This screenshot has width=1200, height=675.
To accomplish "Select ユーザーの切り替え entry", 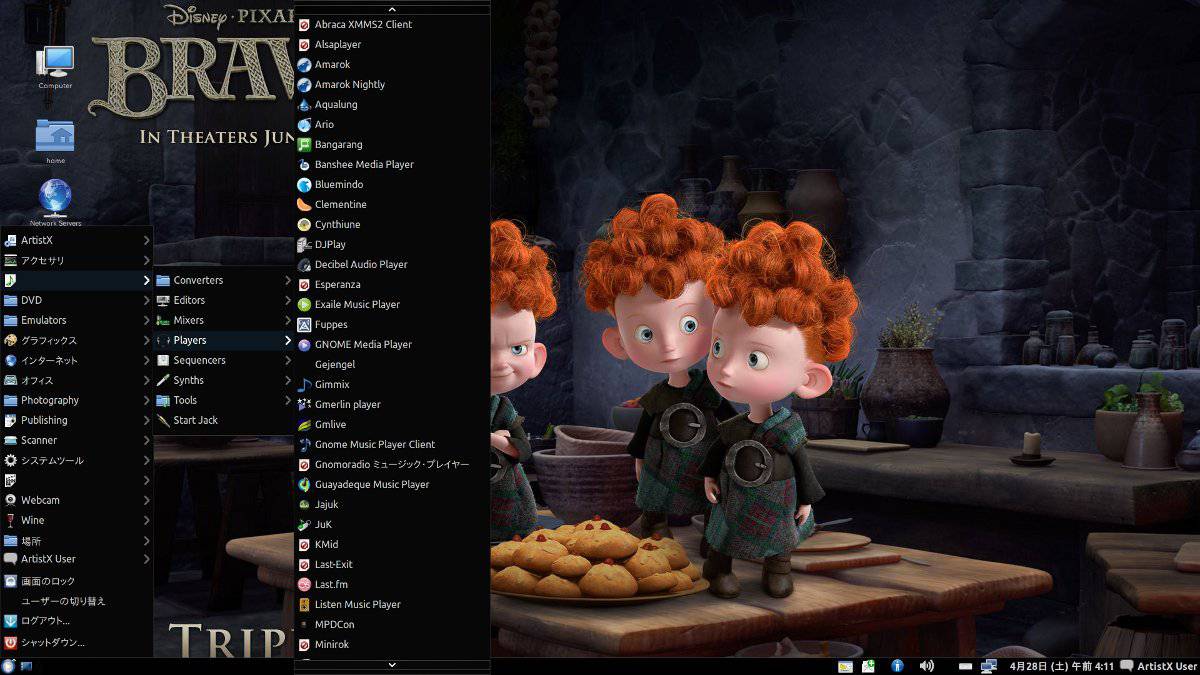I will [77, 601].
